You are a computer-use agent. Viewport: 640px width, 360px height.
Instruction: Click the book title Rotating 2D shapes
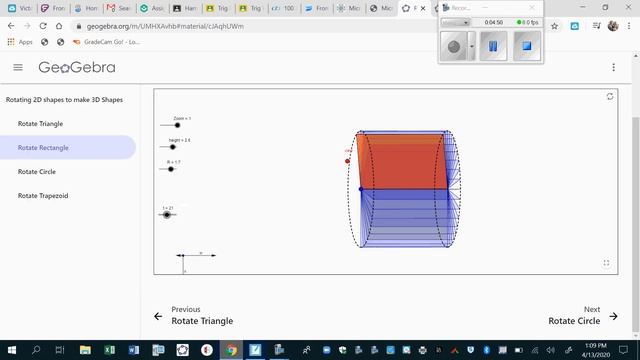(64, 100)
